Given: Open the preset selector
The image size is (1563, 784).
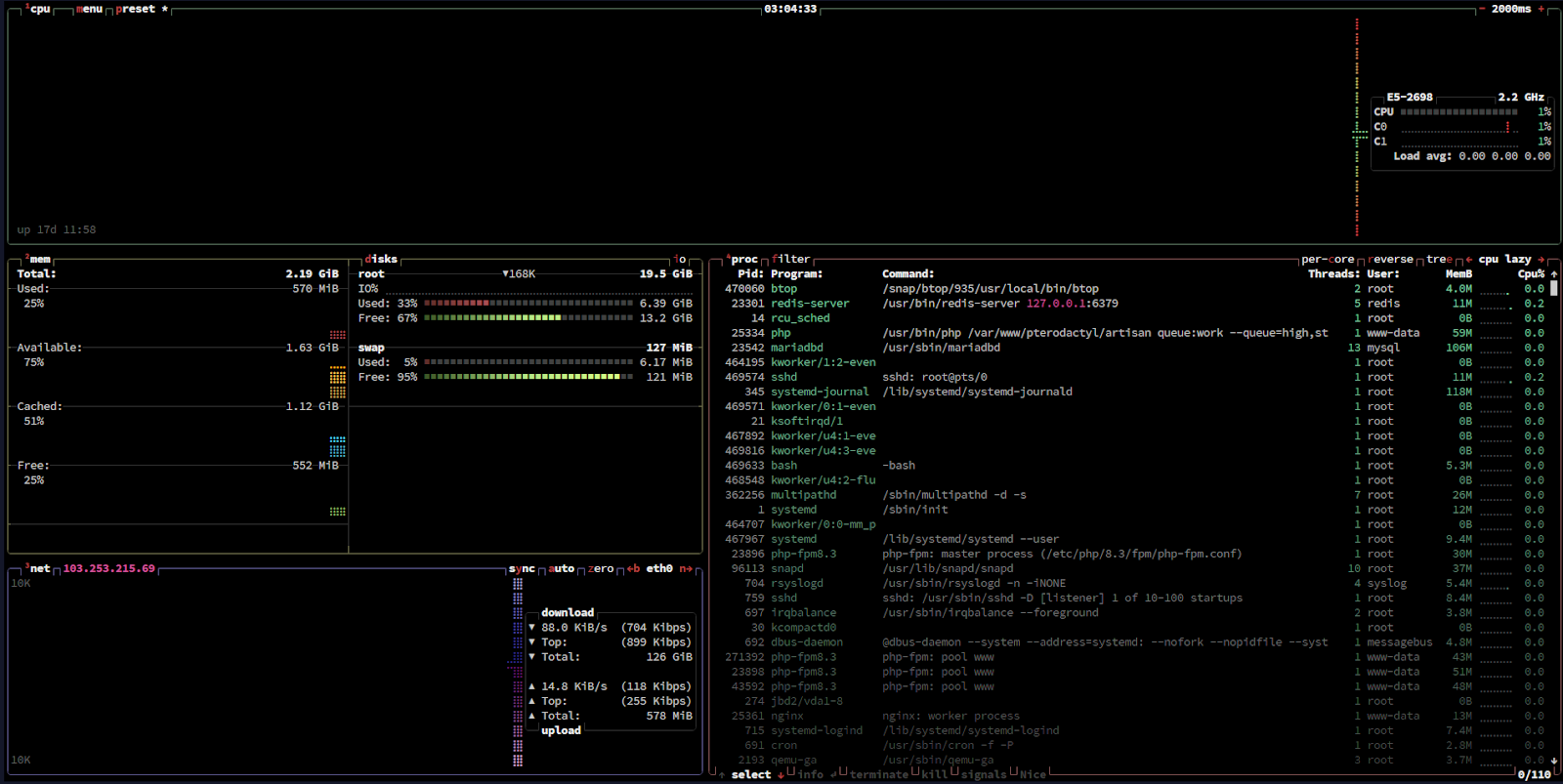Looking at the screenshot, I should [136, 9].
